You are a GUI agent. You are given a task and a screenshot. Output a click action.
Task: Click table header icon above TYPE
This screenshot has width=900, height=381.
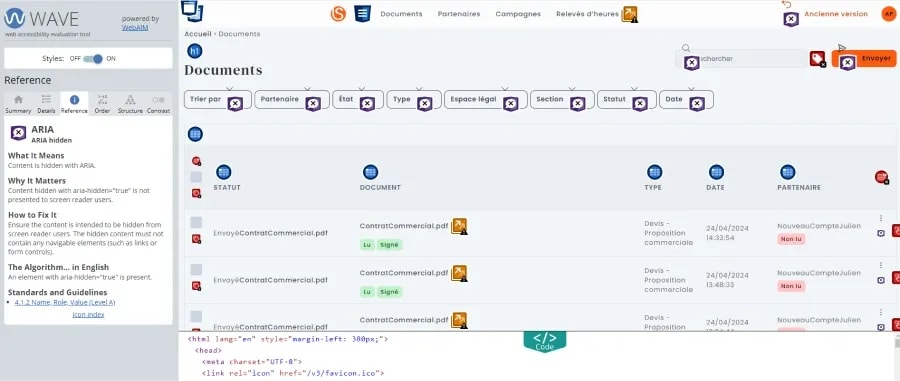[654, 172]
